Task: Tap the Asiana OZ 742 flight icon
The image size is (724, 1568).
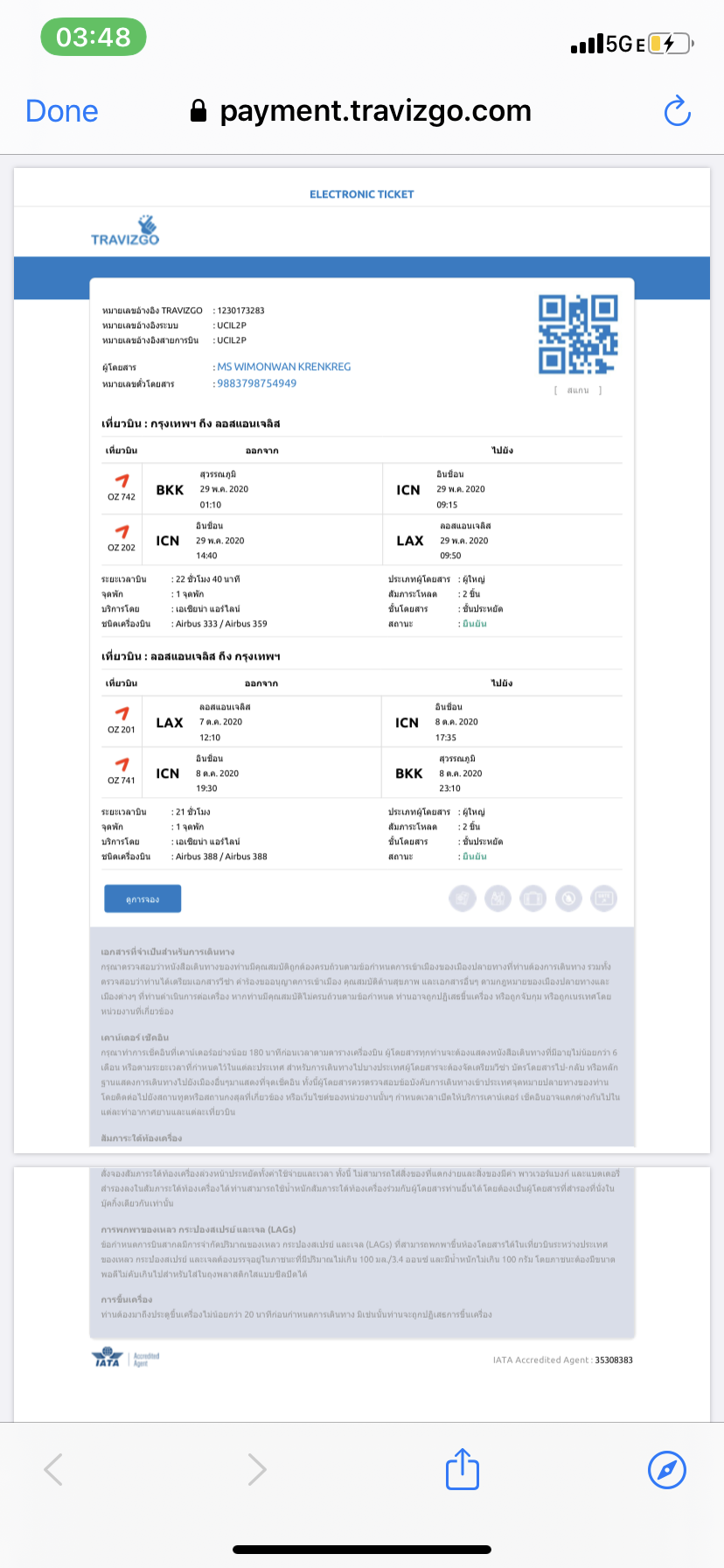Action: click(122, 480)
